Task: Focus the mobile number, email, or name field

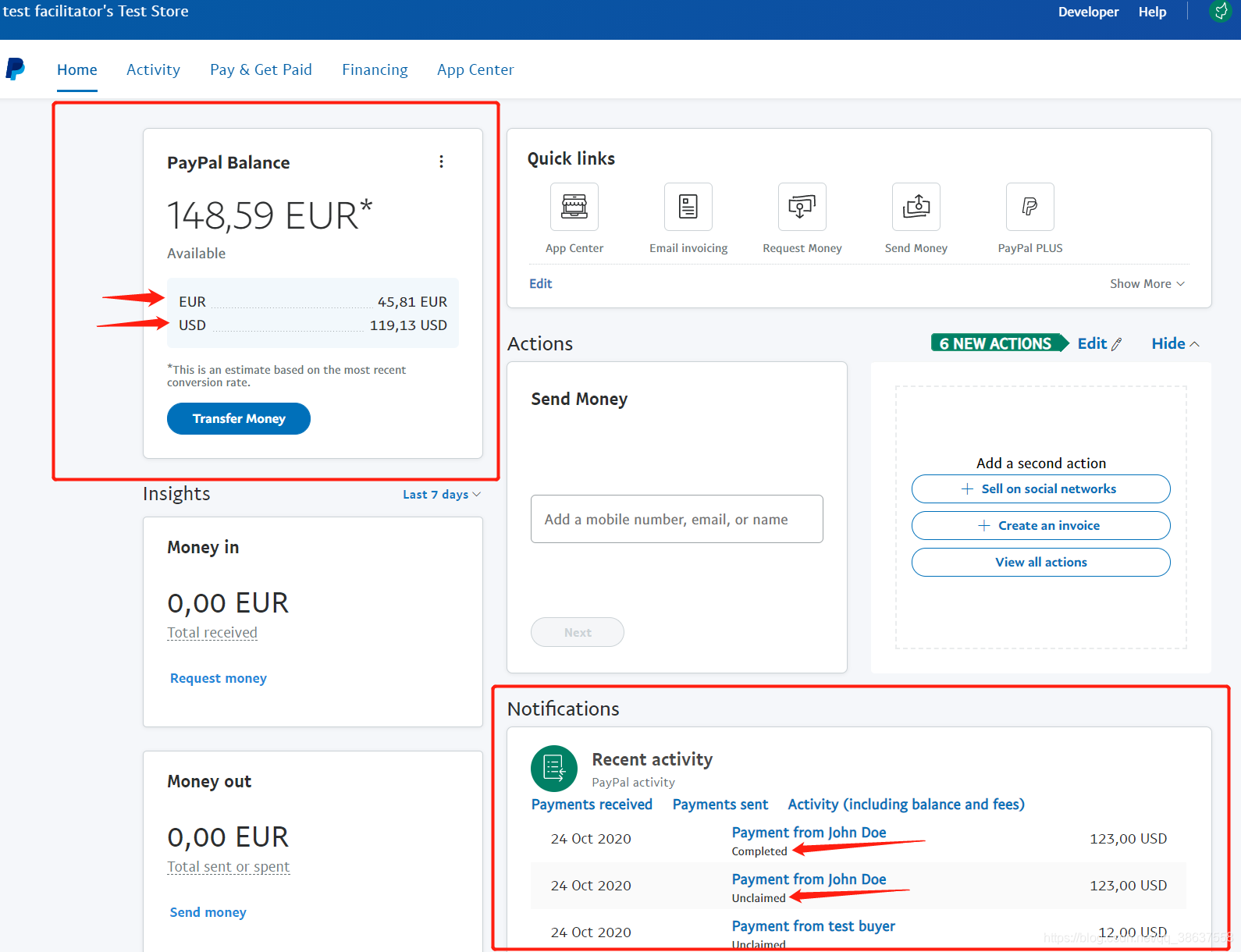Action: click(677, 519)
